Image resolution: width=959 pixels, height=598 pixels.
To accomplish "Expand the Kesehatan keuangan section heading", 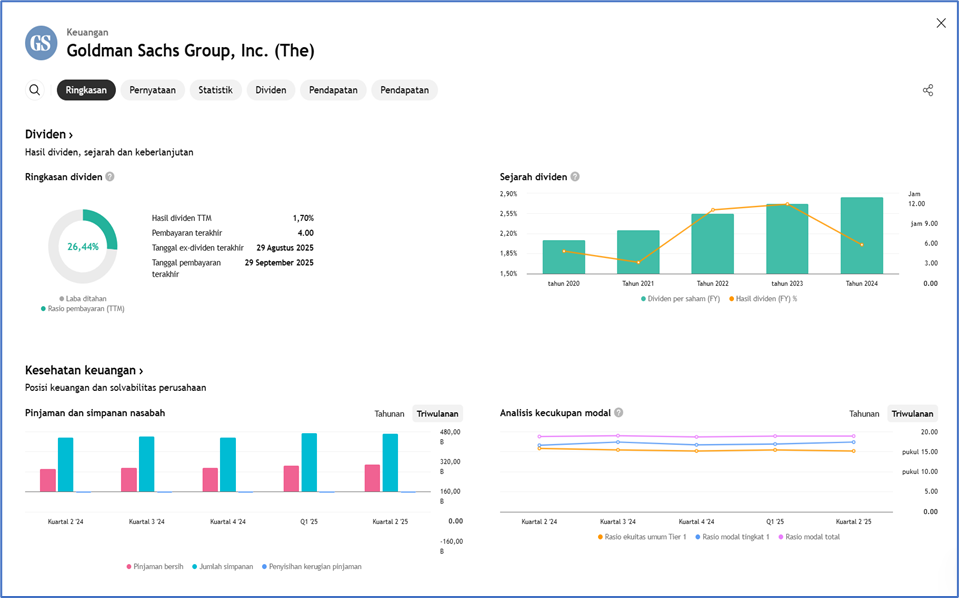I will click(x=84, y=370).
